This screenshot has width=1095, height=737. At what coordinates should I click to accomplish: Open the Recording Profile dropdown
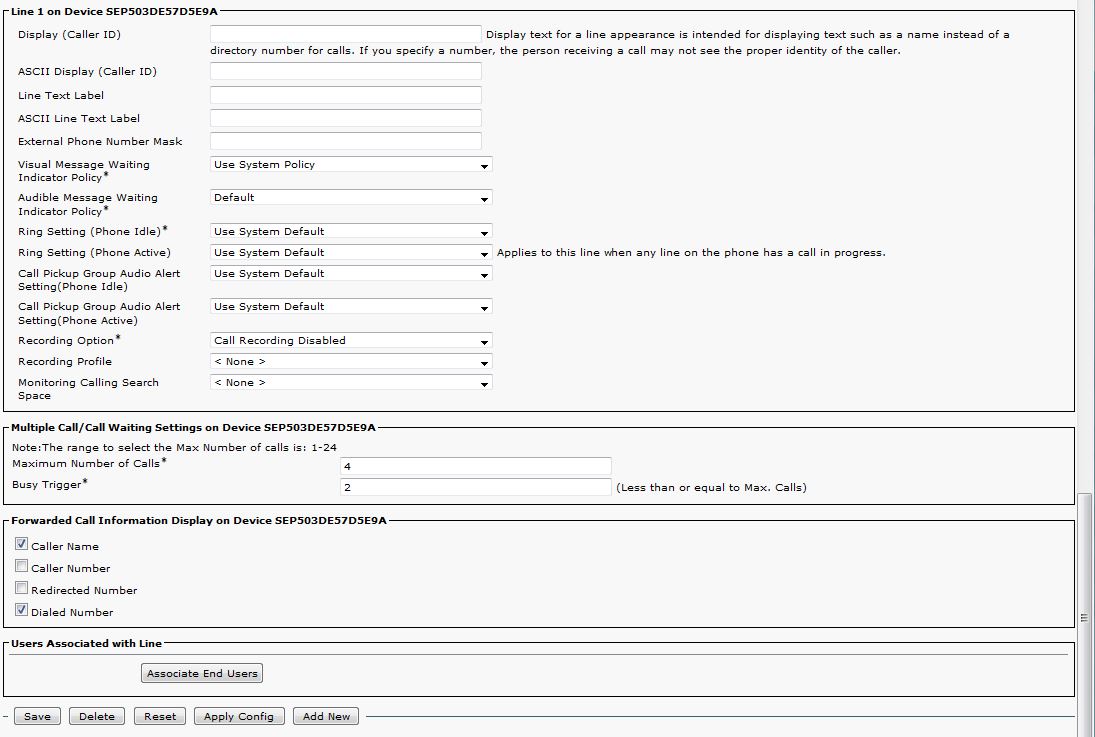351,362
